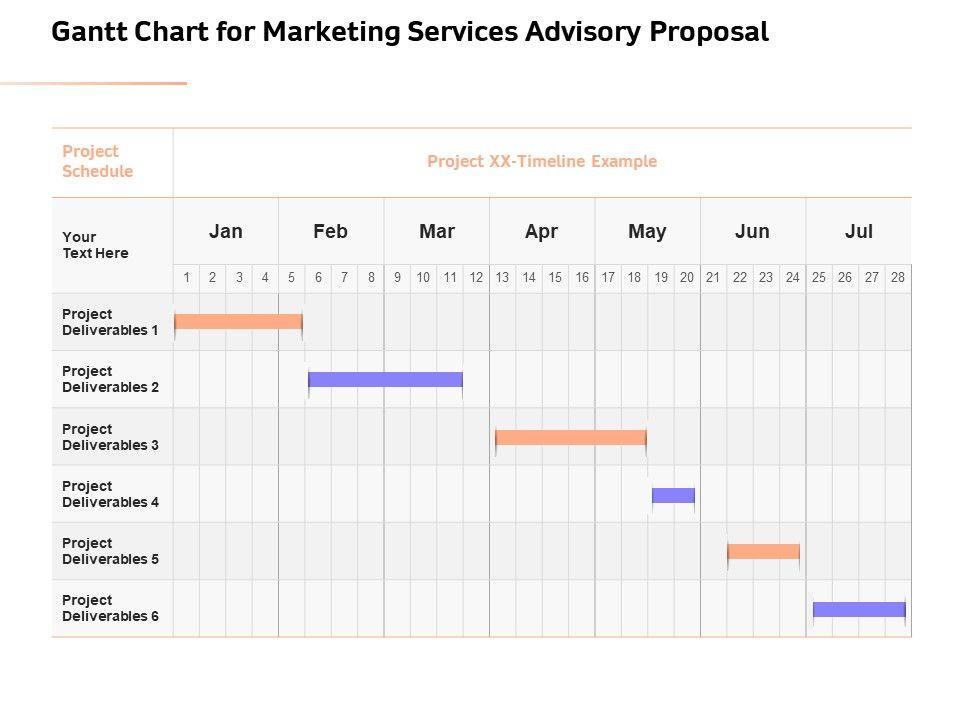
Task: Select the Your Text Here placeholder
Action: (95, 245)
